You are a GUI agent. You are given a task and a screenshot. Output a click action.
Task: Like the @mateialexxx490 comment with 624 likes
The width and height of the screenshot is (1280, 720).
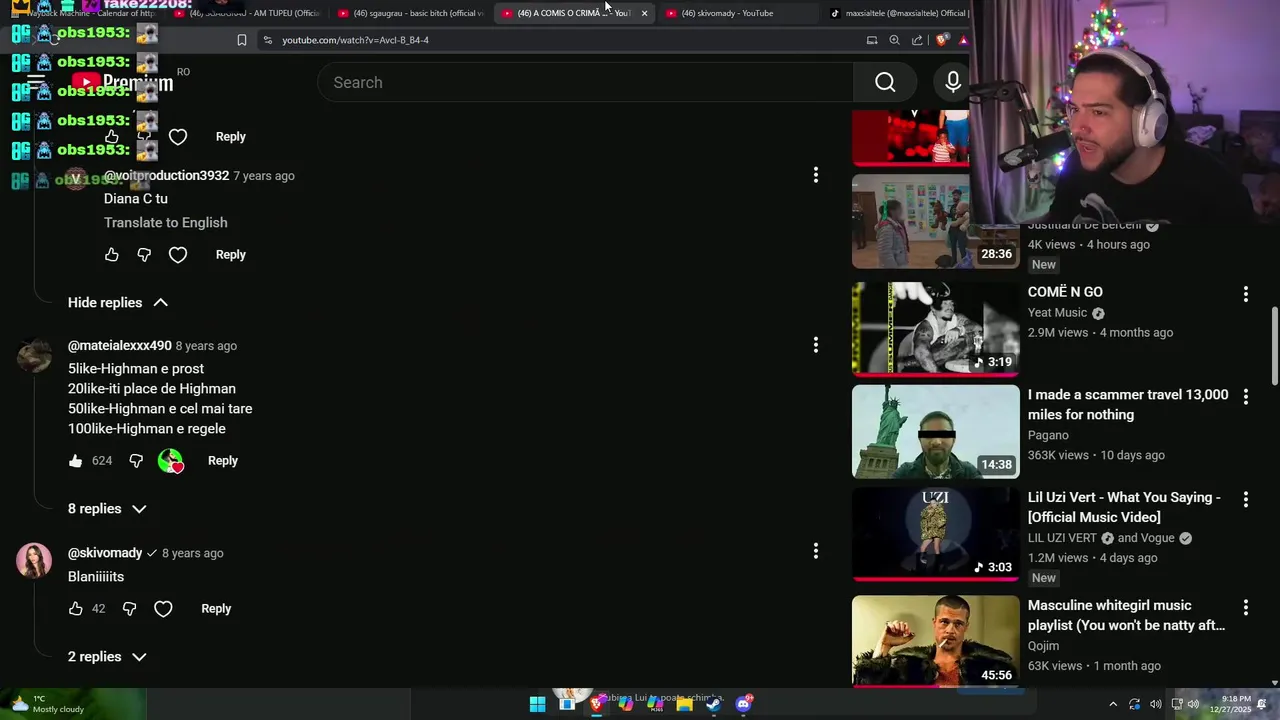[76, 461]
